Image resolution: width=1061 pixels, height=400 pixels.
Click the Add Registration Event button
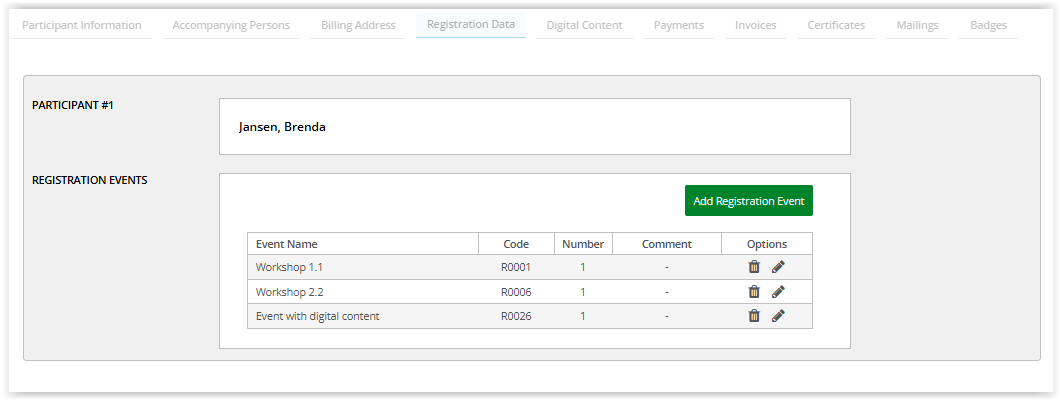[748, 201]
